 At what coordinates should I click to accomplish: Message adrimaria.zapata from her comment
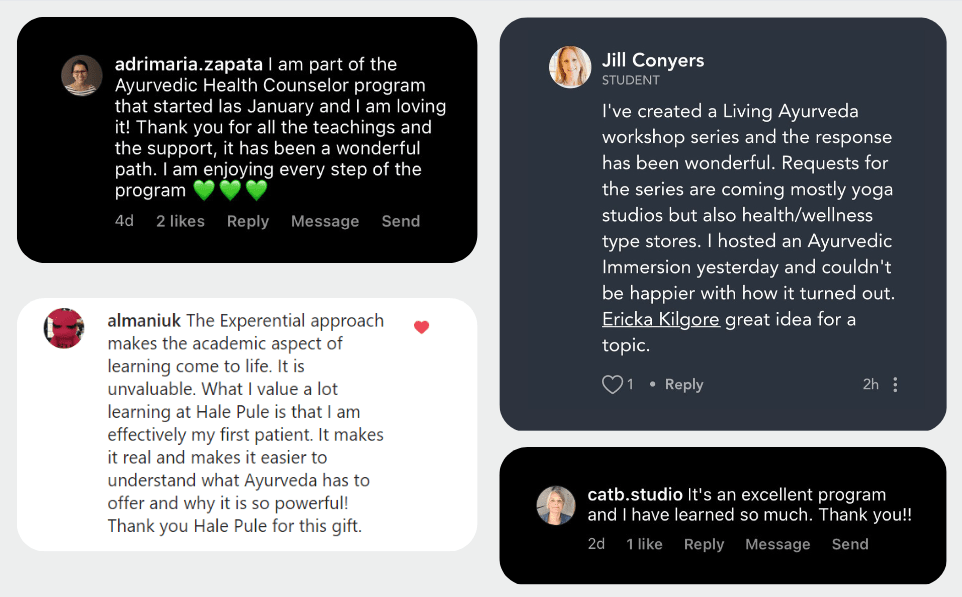coord(325,221)
